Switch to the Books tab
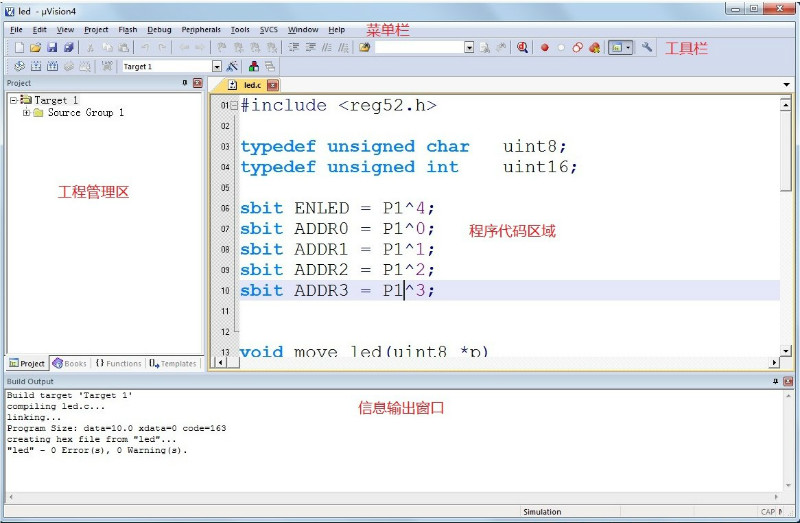 (70, 364)
